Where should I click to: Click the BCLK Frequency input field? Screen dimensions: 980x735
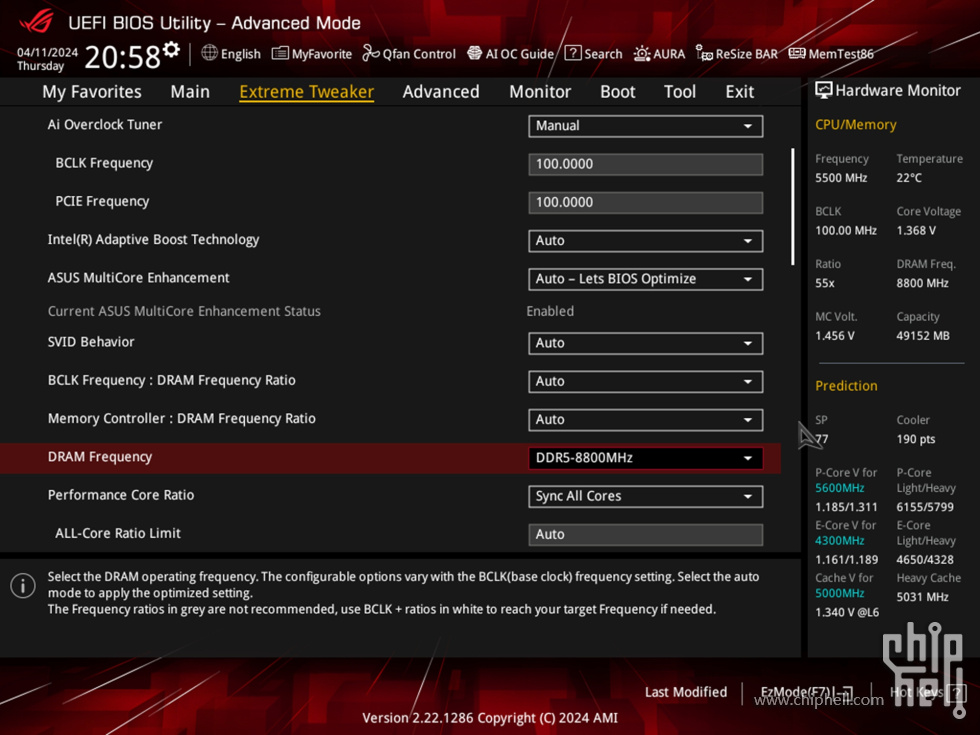pyautogui.click(x=645, y=164)
